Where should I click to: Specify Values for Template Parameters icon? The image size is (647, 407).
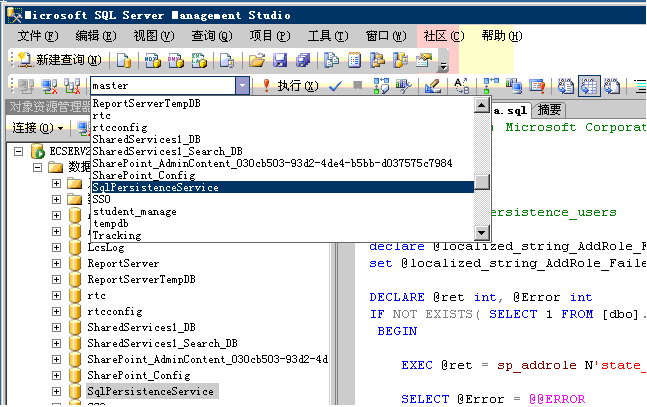pyautogui.click(x=461, y=86)
